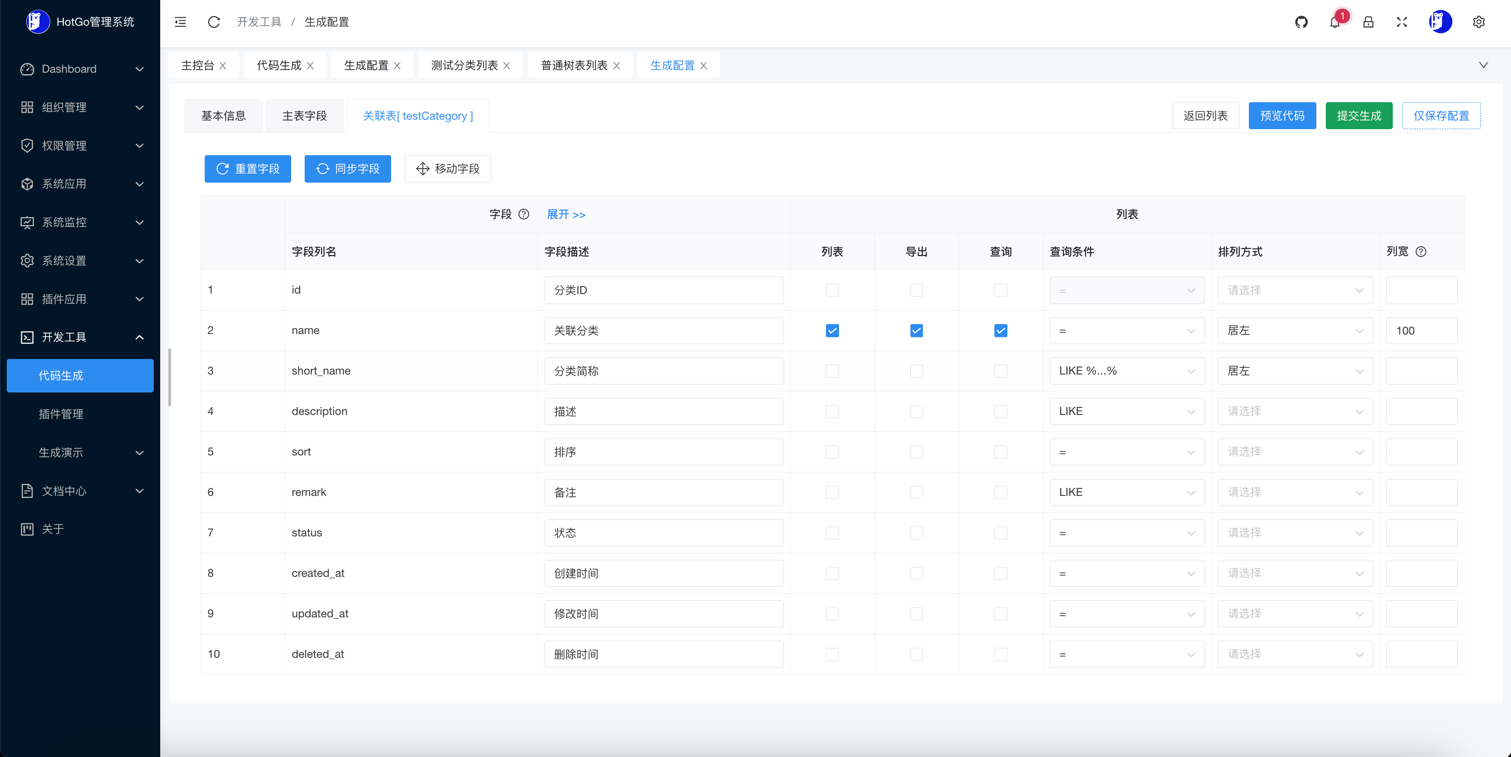Enable the 导出 checkbox for short_name
Image resolution: width=1511 pixels, height=757 pixels.
click(x=916, y=371)
